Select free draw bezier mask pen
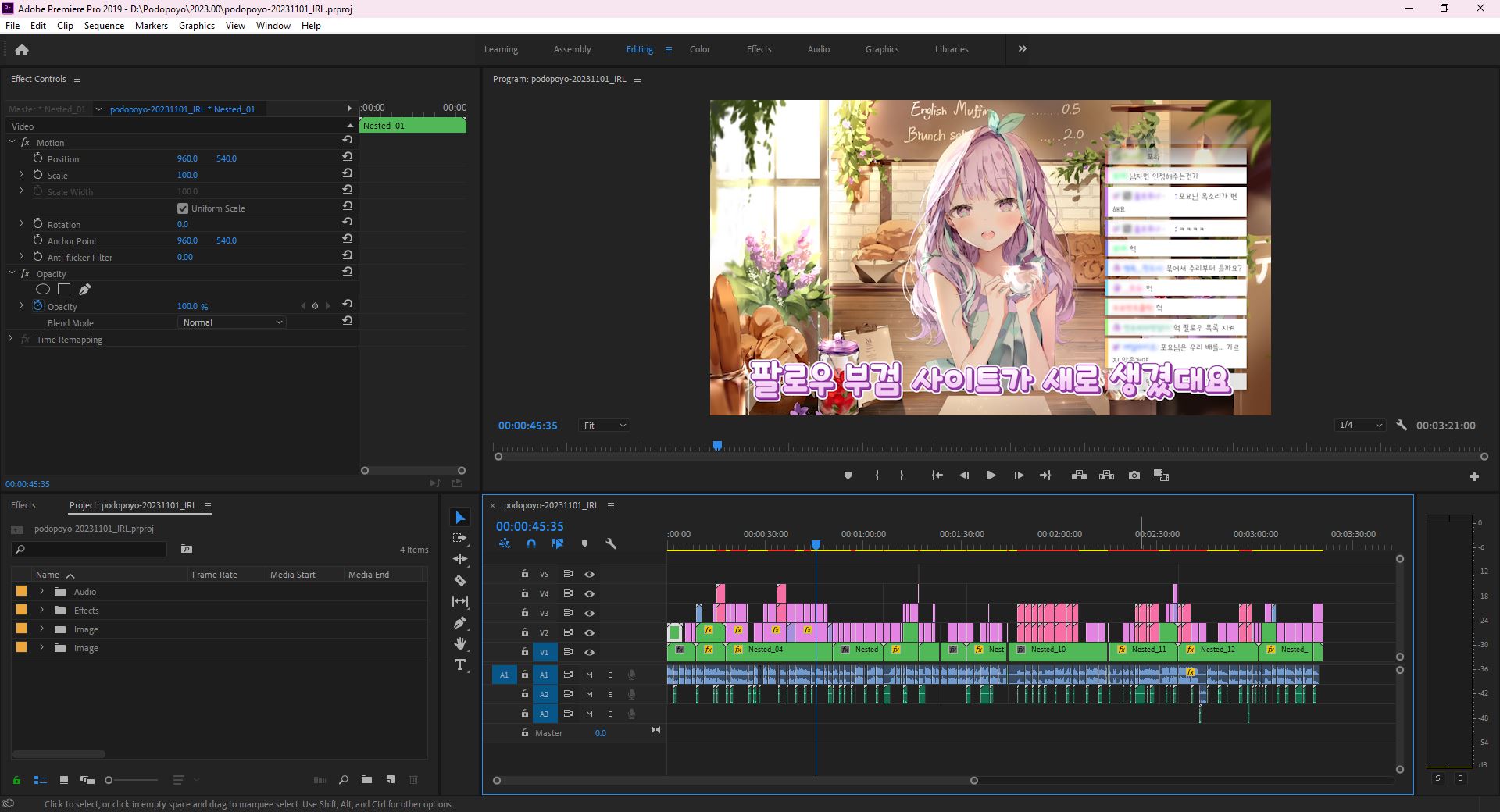 (x=85, y=289)
